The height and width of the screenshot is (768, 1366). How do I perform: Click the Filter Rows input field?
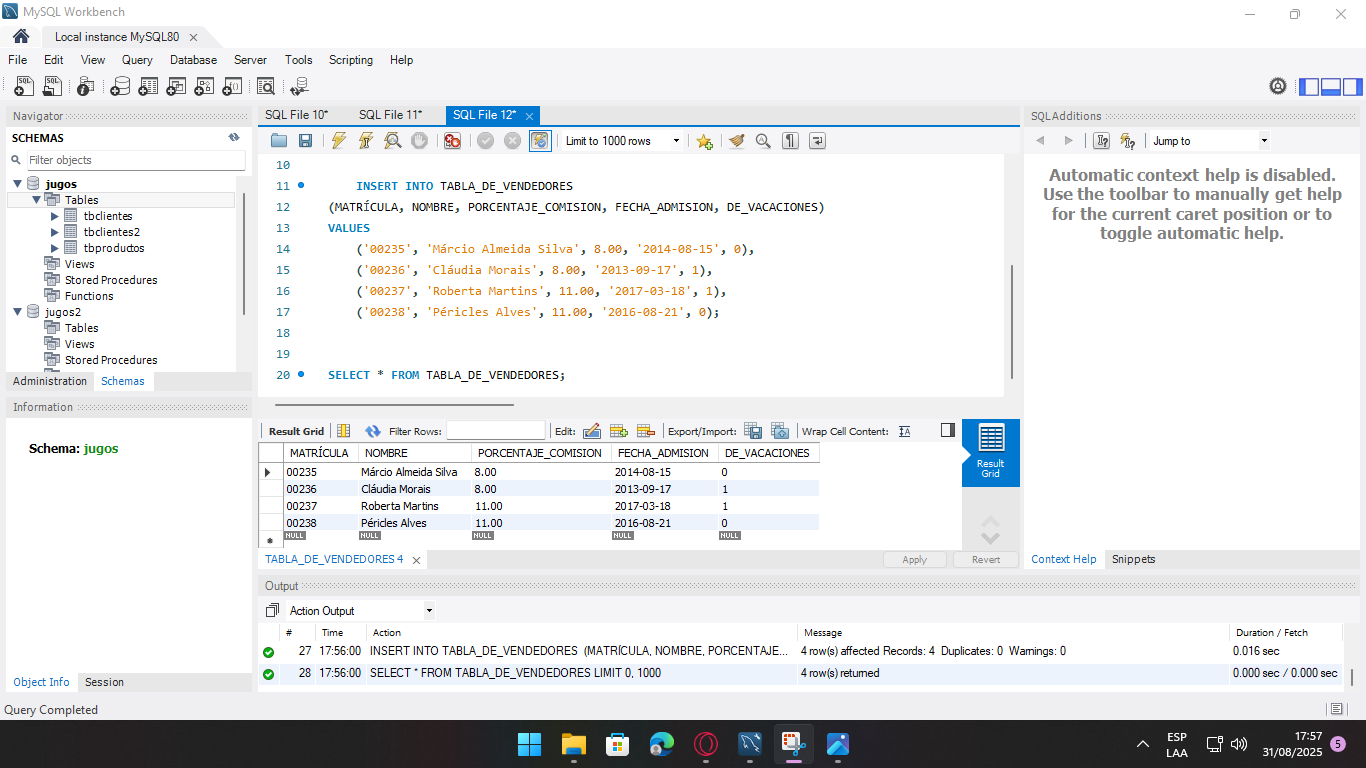coord(495,431)
